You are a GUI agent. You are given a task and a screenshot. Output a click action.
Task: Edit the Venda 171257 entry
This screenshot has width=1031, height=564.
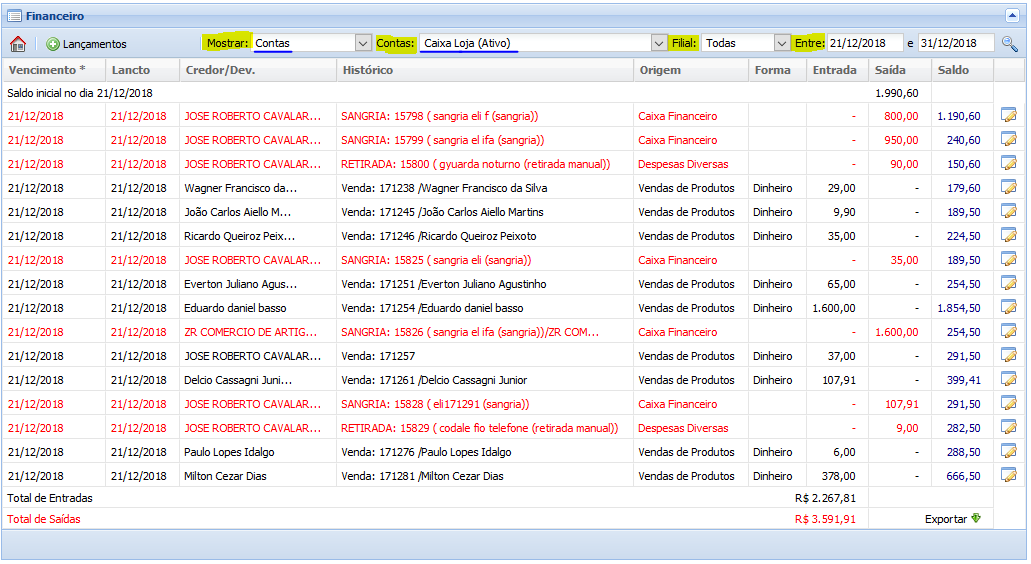pyautogui.click(x=1009, y=355)
